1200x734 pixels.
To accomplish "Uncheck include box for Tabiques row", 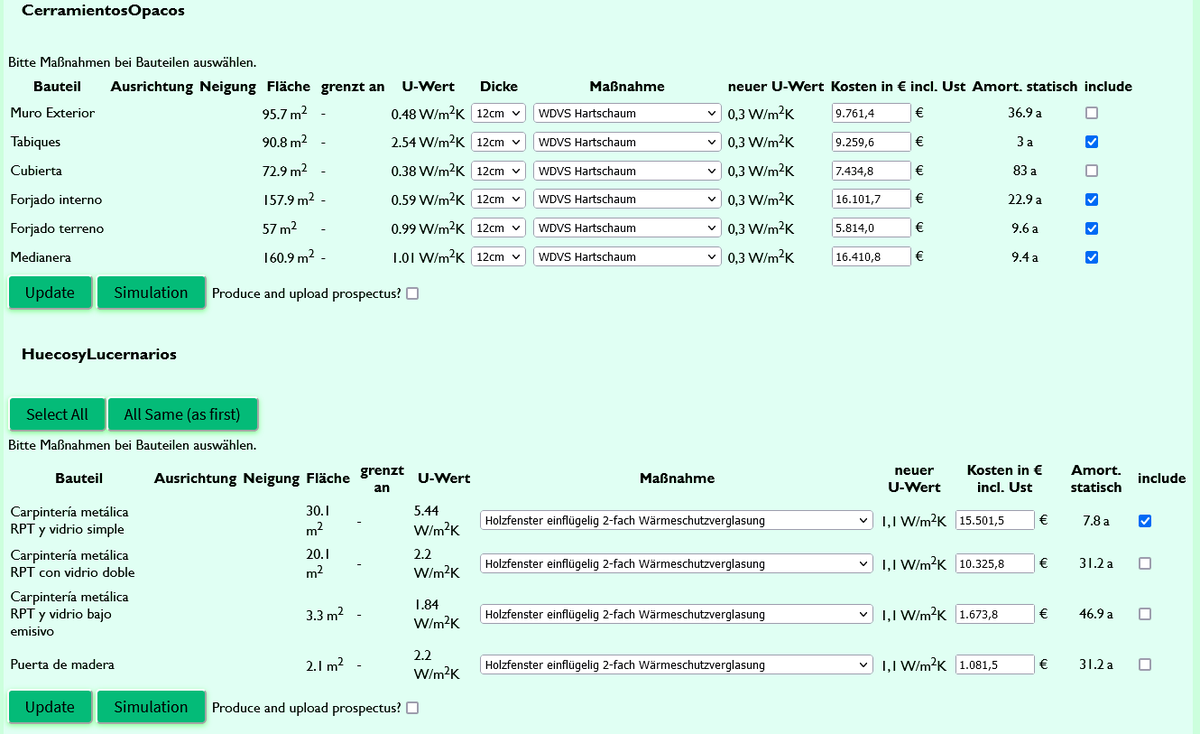I will 1092,142.
